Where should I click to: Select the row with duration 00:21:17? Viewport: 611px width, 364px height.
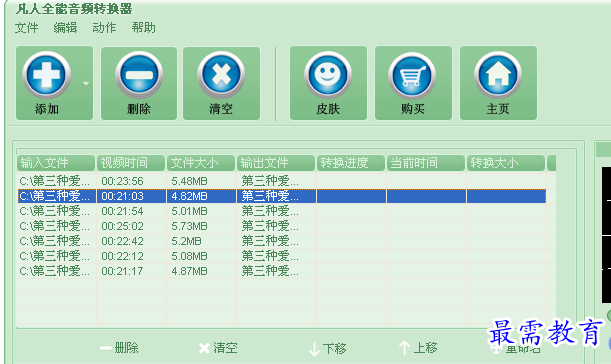282,271
